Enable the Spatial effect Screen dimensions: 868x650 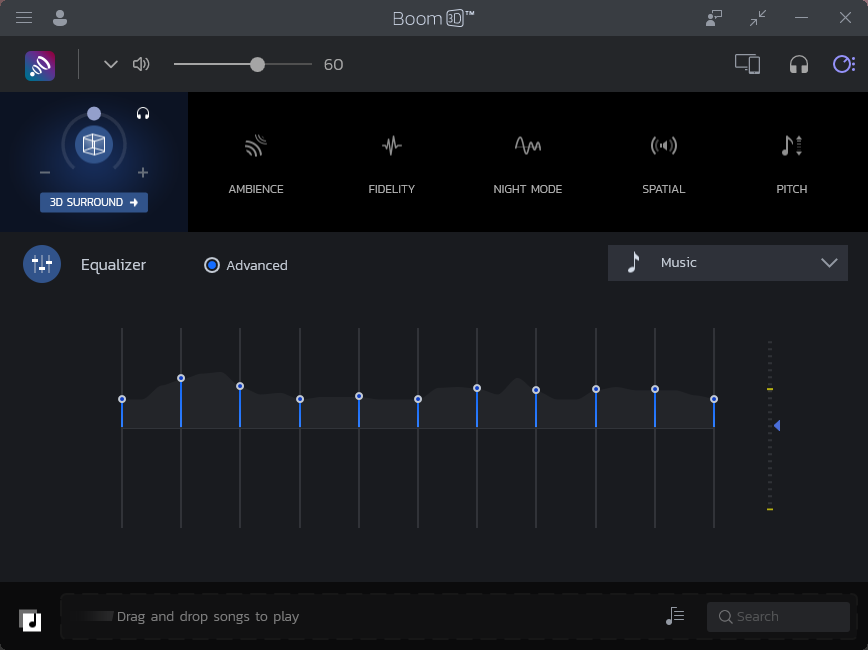[663, 164]
